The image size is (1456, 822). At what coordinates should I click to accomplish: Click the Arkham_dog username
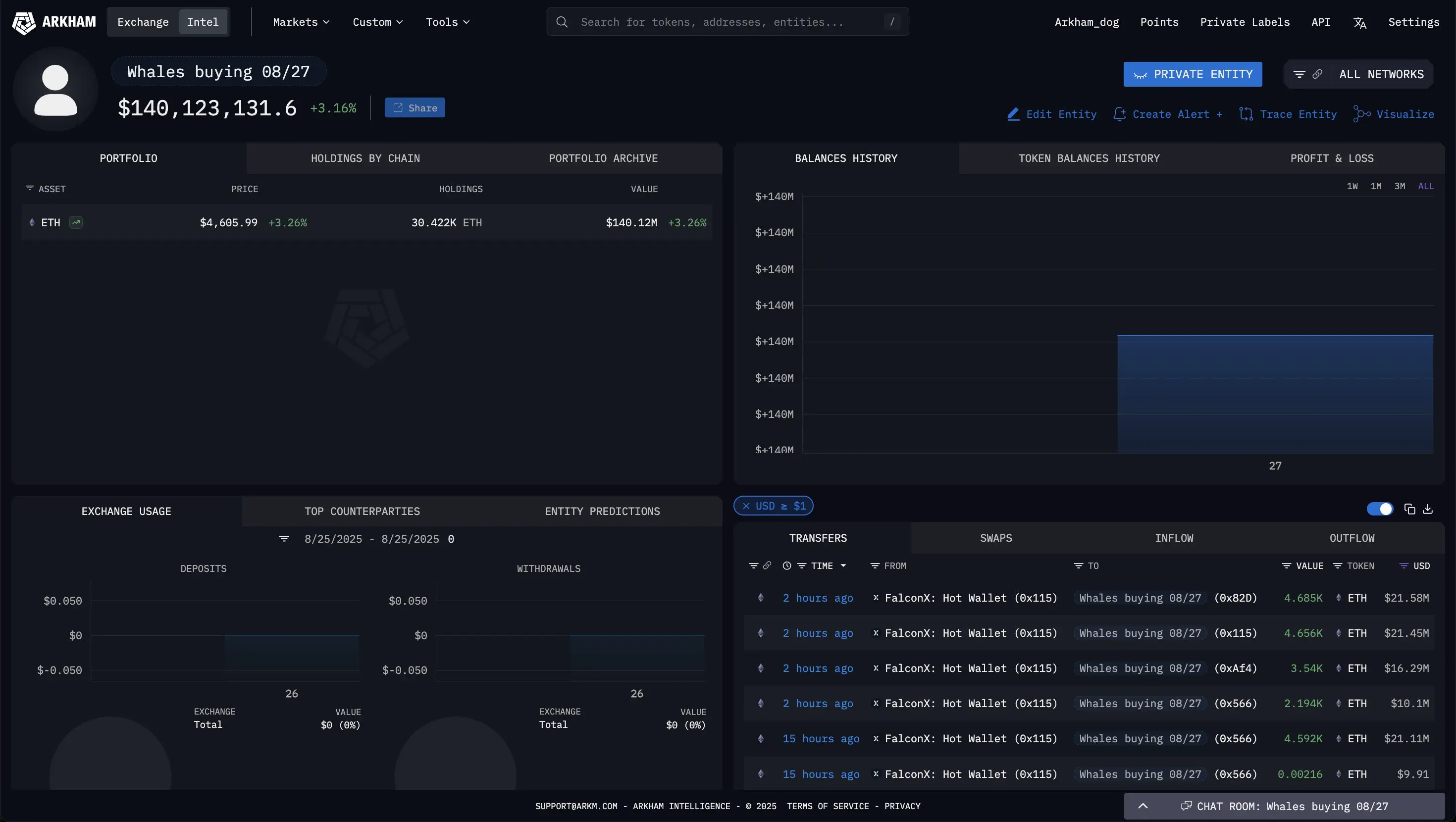(1087, 22)
